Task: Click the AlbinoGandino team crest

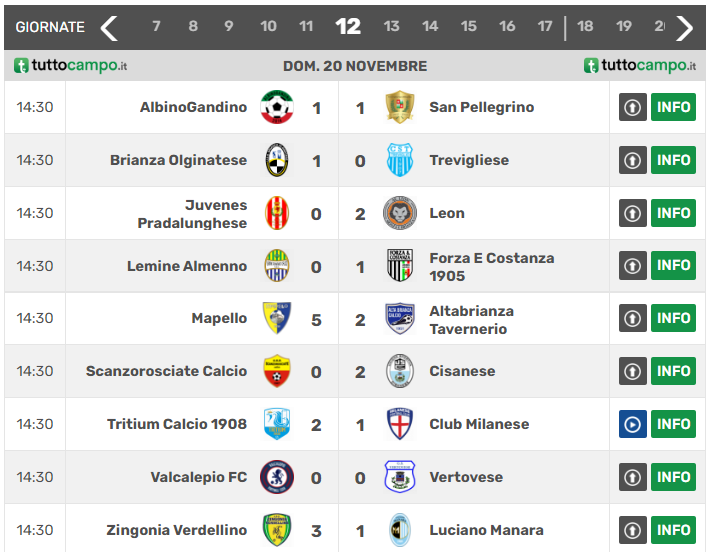Action: click(x=277, y=107)
